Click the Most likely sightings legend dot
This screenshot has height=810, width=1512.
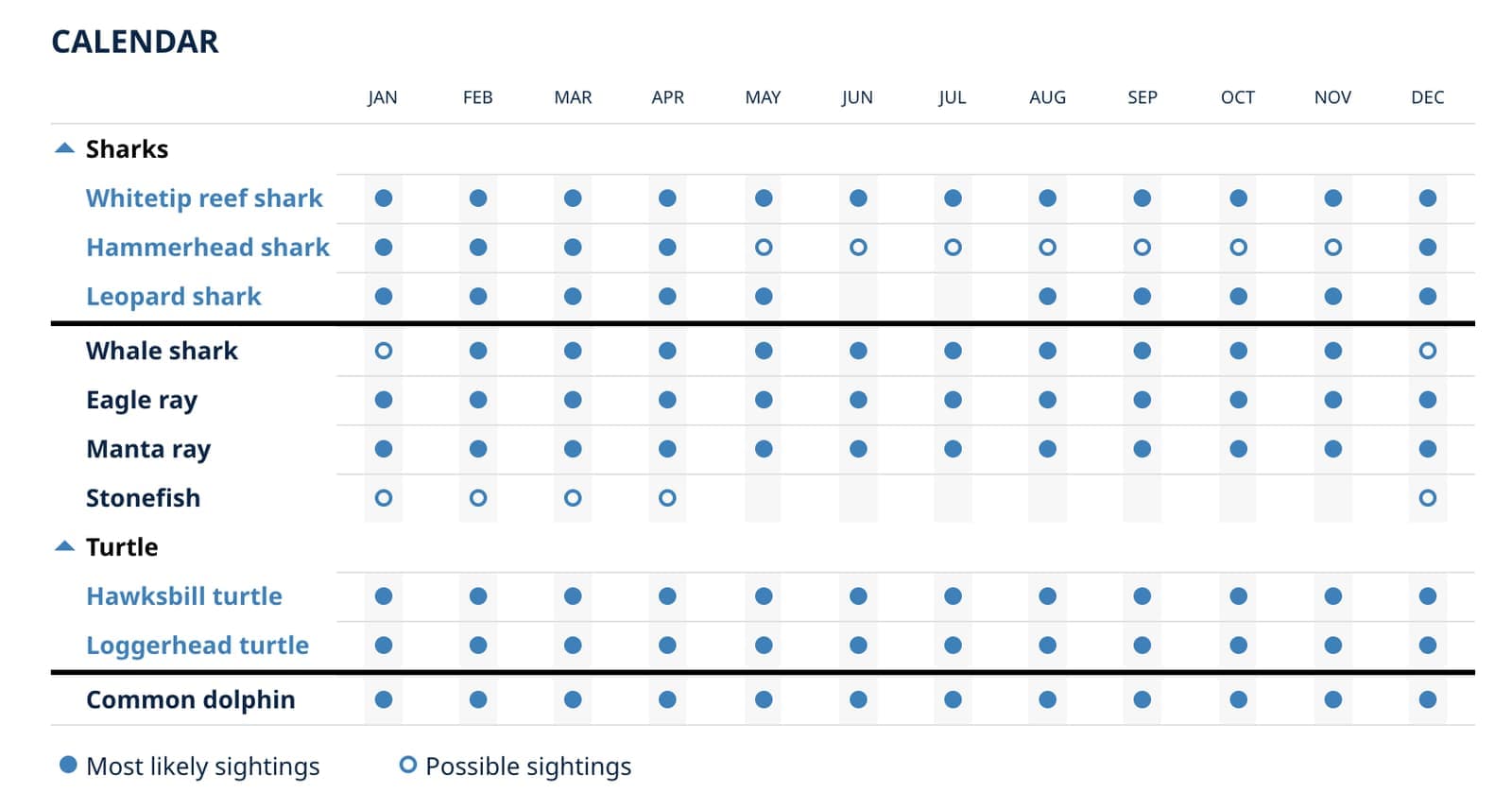pyautogui.click(x=68, y=765)
